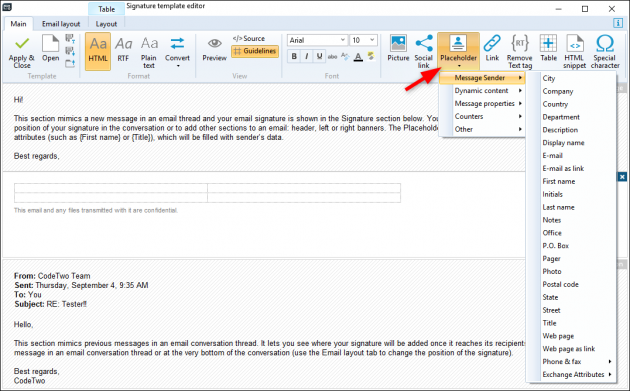Choose Department placeholder
This screenshot has width=630, height=391.
[x=571, y=117]
